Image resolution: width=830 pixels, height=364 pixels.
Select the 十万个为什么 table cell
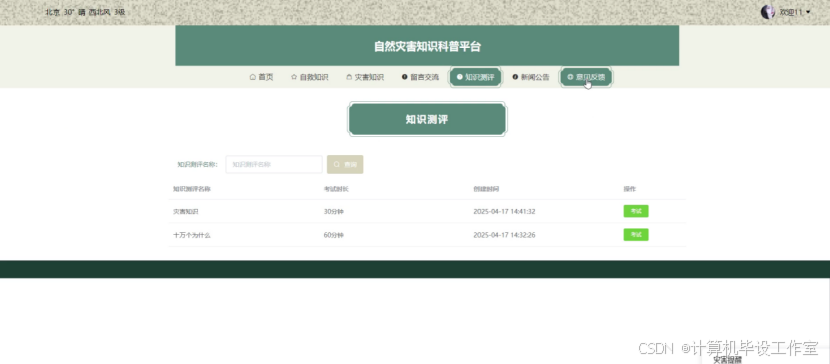[x=192, y=235]
